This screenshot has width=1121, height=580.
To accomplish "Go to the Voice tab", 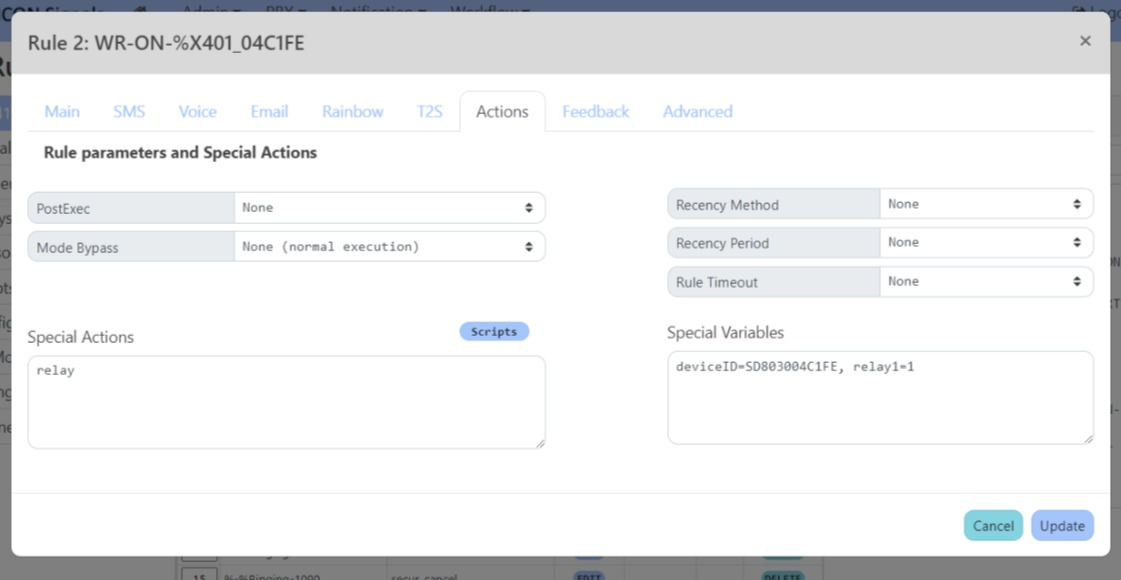I will 197,112.
